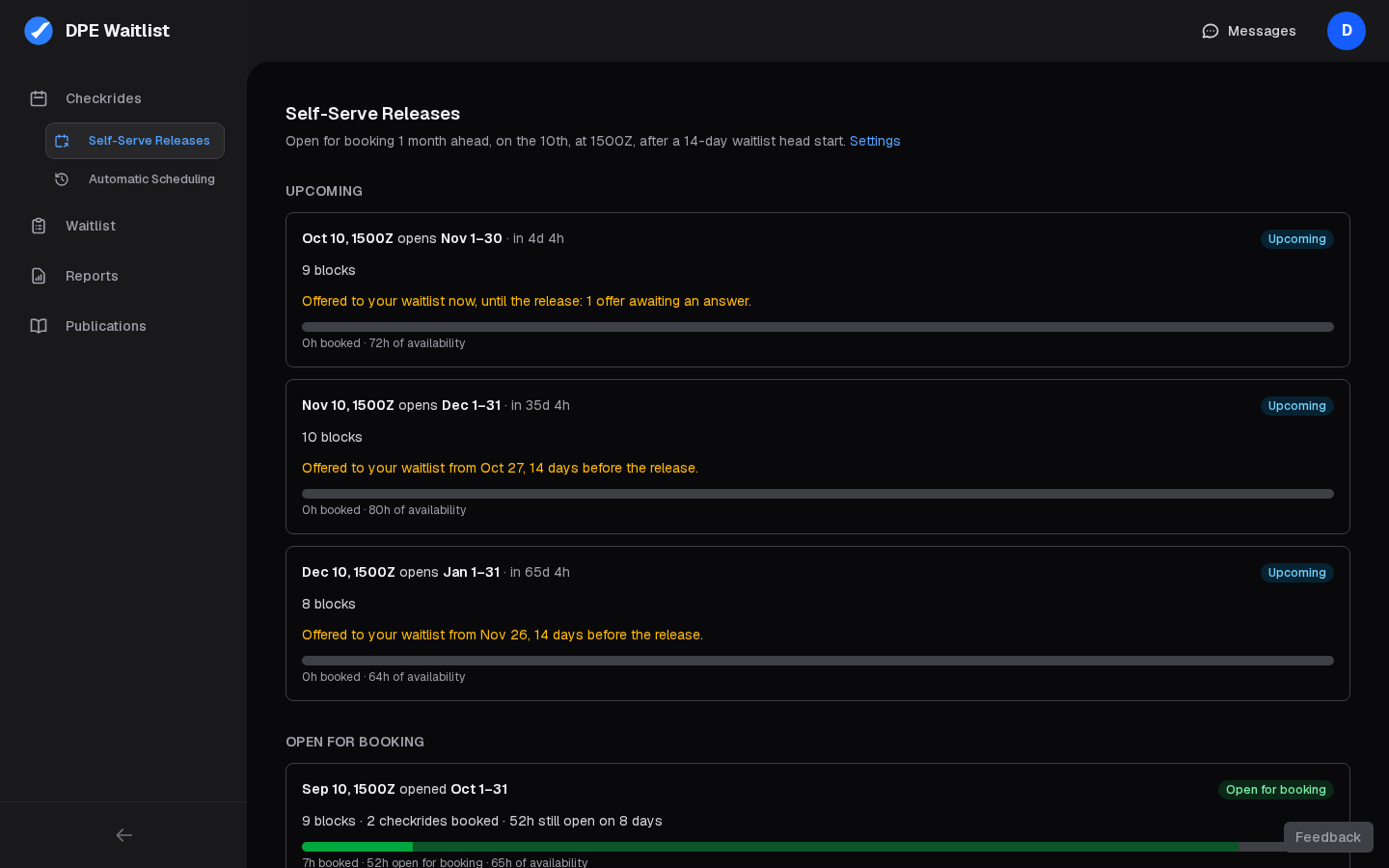Viewport: 1389px width, 868px height.
Task: Click '0h booked · 64h of availability' text
Action: (x=384, y=677)
